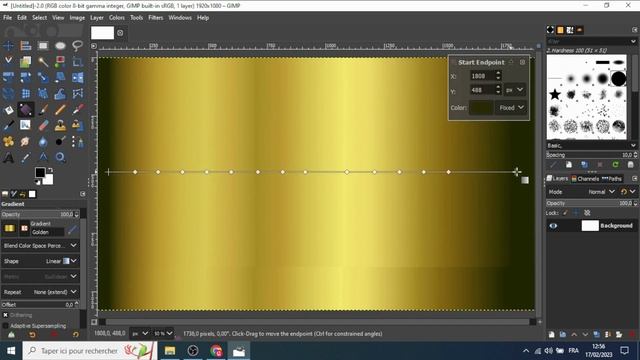
Task: Select the Blur/Sharpen droplet tool
Action: [43, 142]
